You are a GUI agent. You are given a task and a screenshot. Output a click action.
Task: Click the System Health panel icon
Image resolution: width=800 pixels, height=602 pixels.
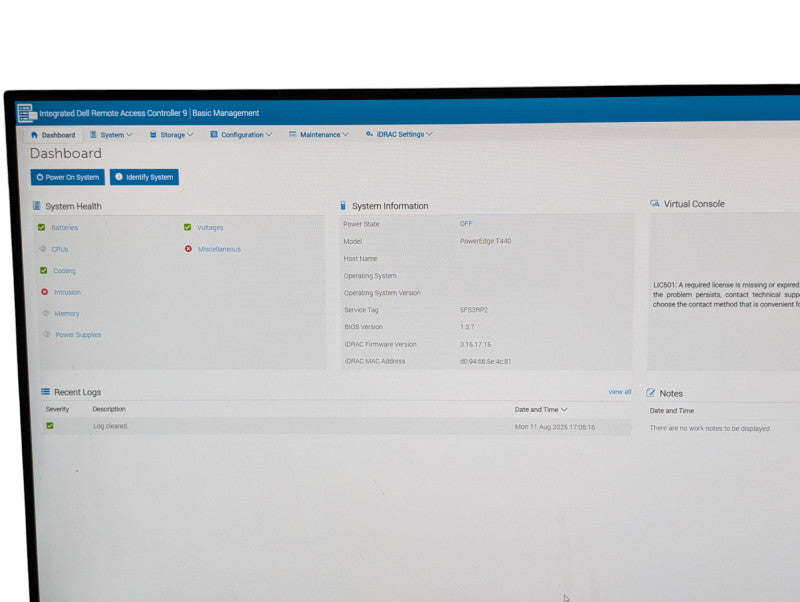[37, 206]
